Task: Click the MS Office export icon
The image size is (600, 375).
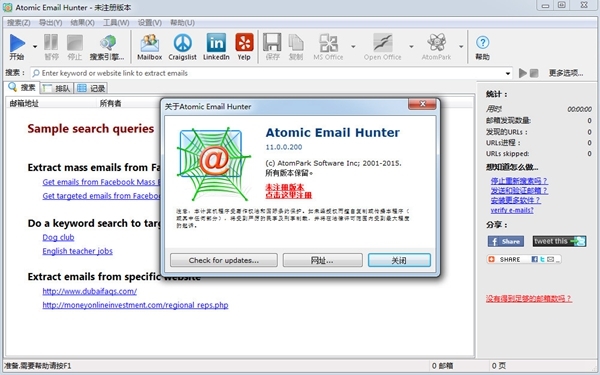Action: pos(328,42)
